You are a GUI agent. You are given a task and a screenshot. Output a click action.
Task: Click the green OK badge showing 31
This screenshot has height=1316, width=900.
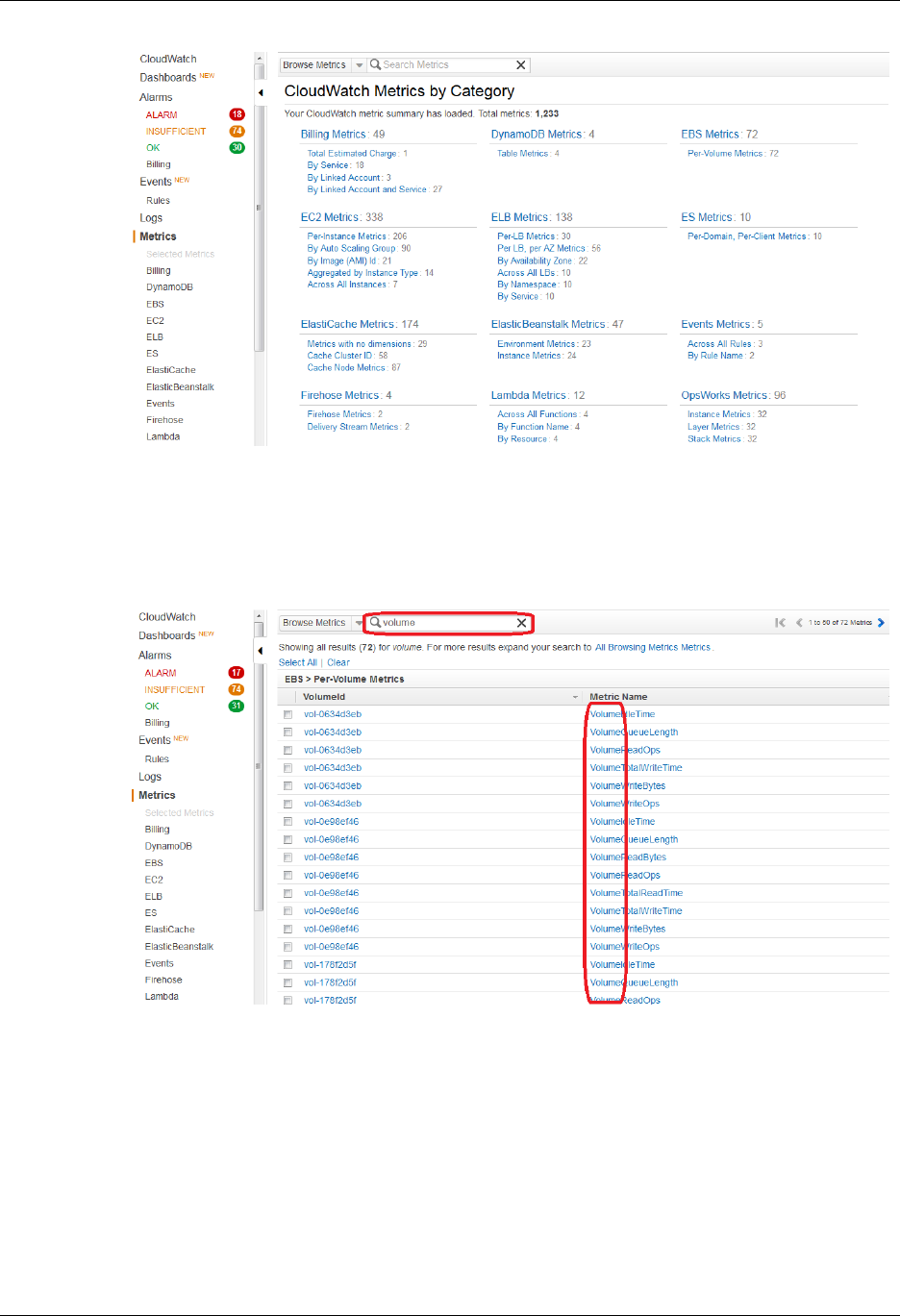point(236,706)
